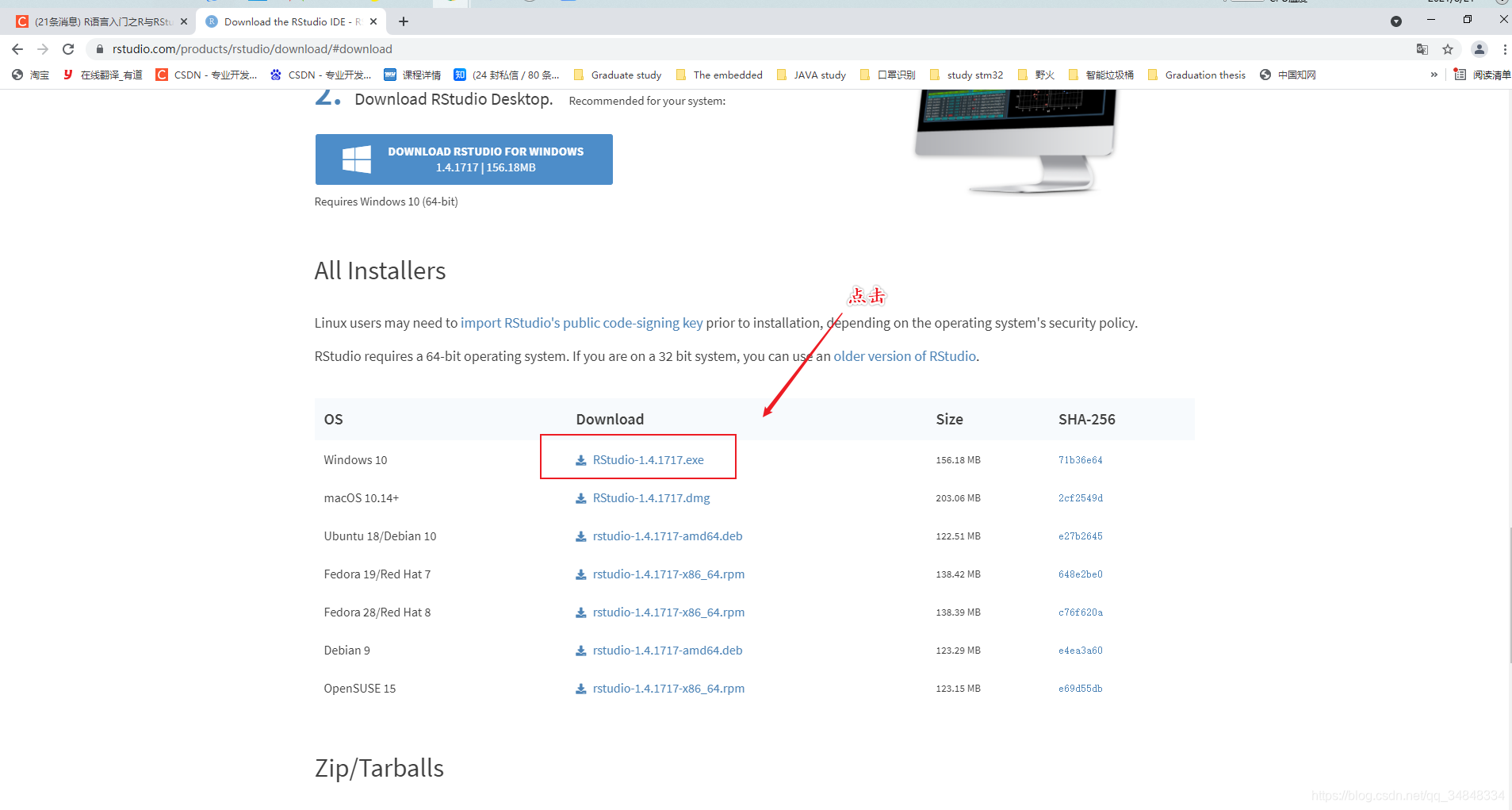Open the JAVA study bookmark folder
Screen dimensions: 1512x810
811,75
